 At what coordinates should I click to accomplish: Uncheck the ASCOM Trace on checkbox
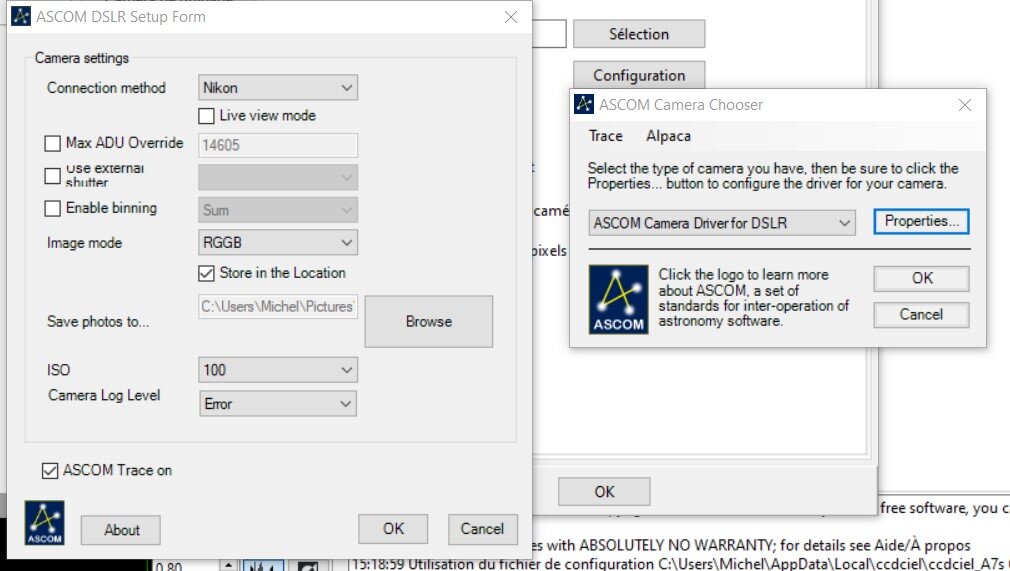[50, 471]
